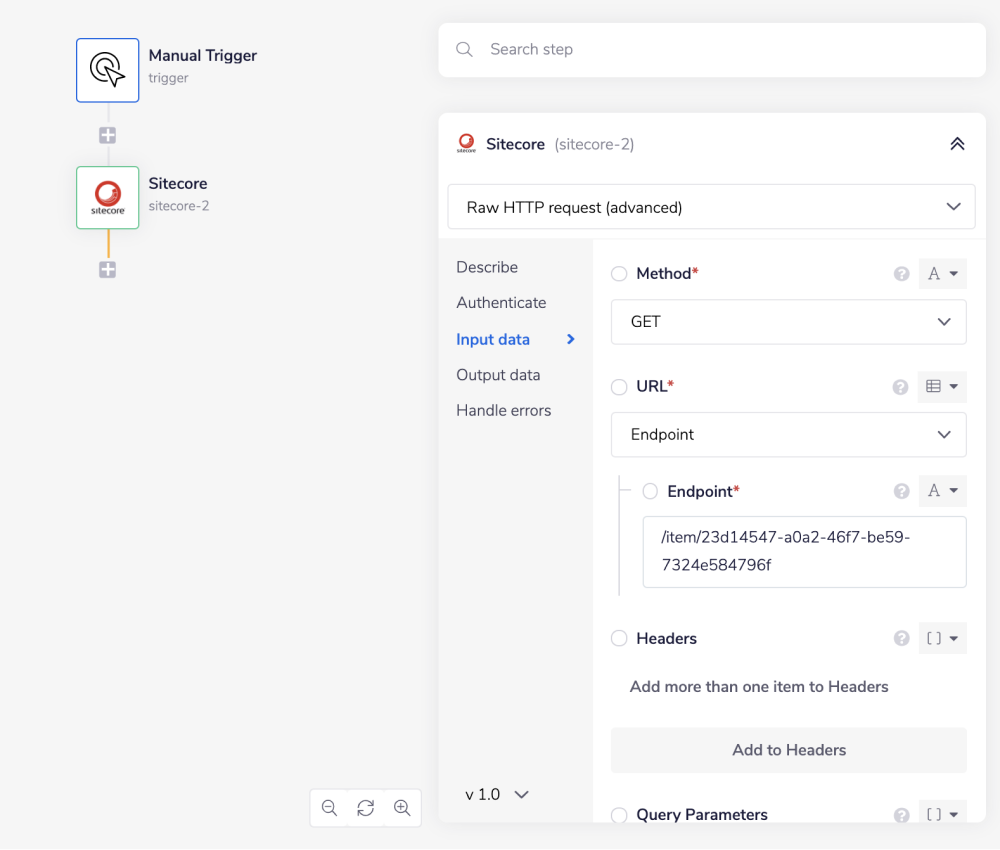
Task: Zoom in the workflow canvas
Action: tap(402, 808)
